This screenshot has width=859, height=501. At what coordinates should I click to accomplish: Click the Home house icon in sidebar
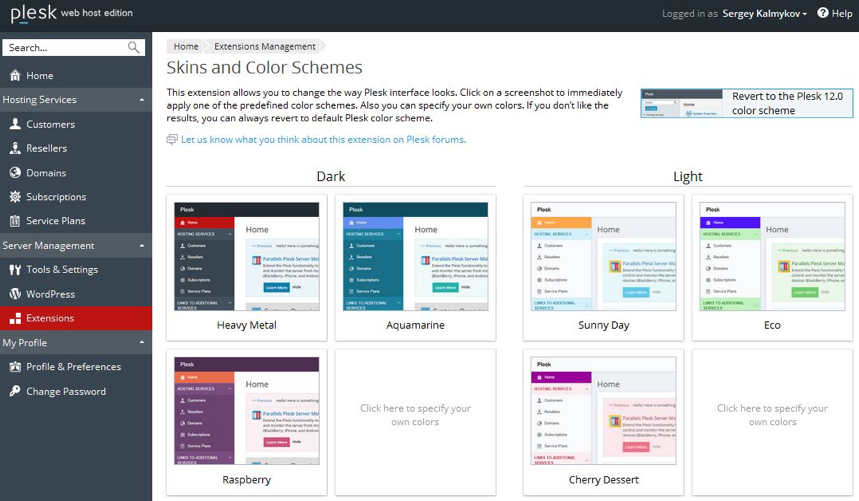coord(15,76)
